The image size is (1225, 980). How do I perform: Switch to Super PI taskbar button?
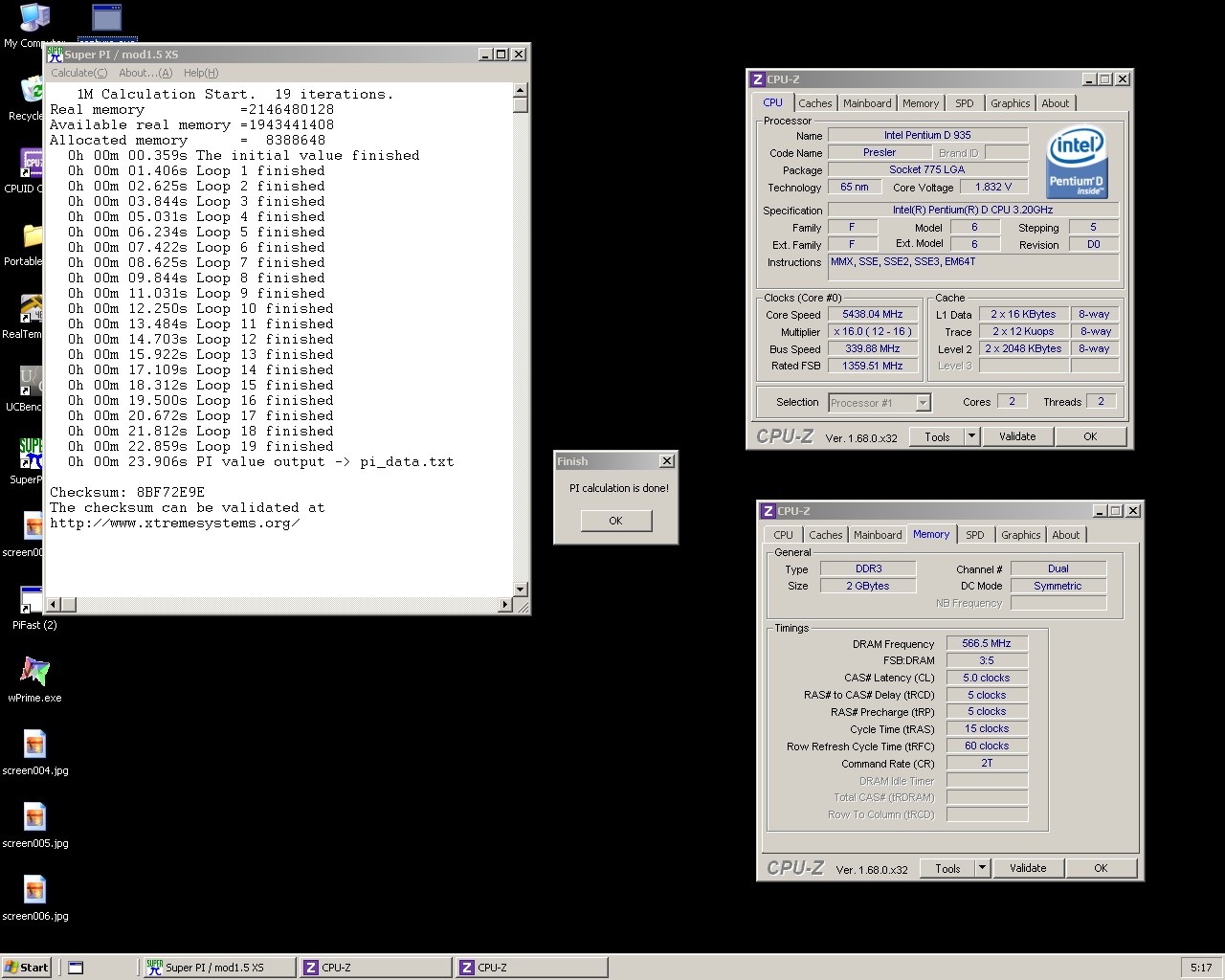tap(218, 968)
